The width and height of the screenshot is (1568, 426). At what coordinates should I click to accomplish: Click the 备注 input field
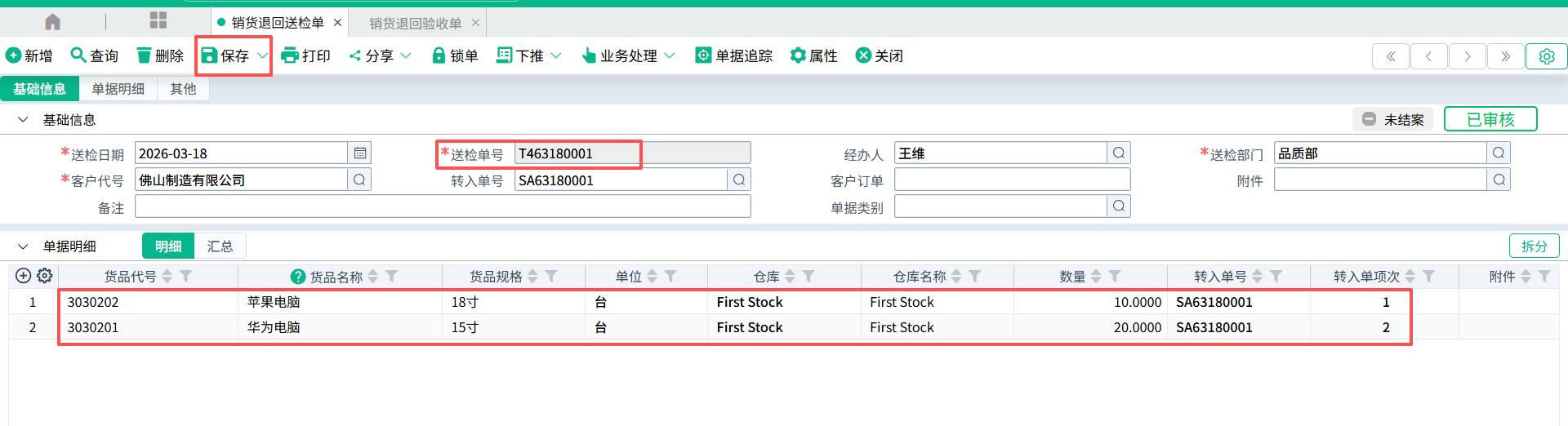tap(443, 207)
